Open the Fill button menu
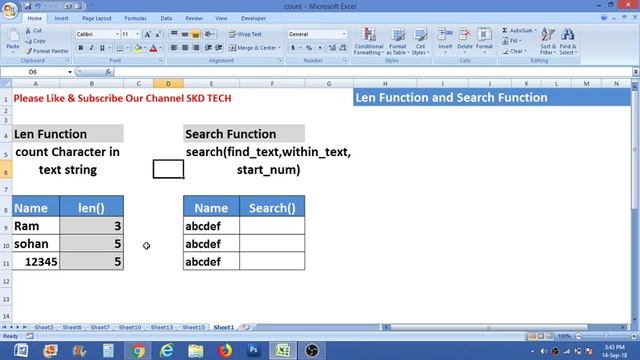640x360 pixels. [513, 41]
